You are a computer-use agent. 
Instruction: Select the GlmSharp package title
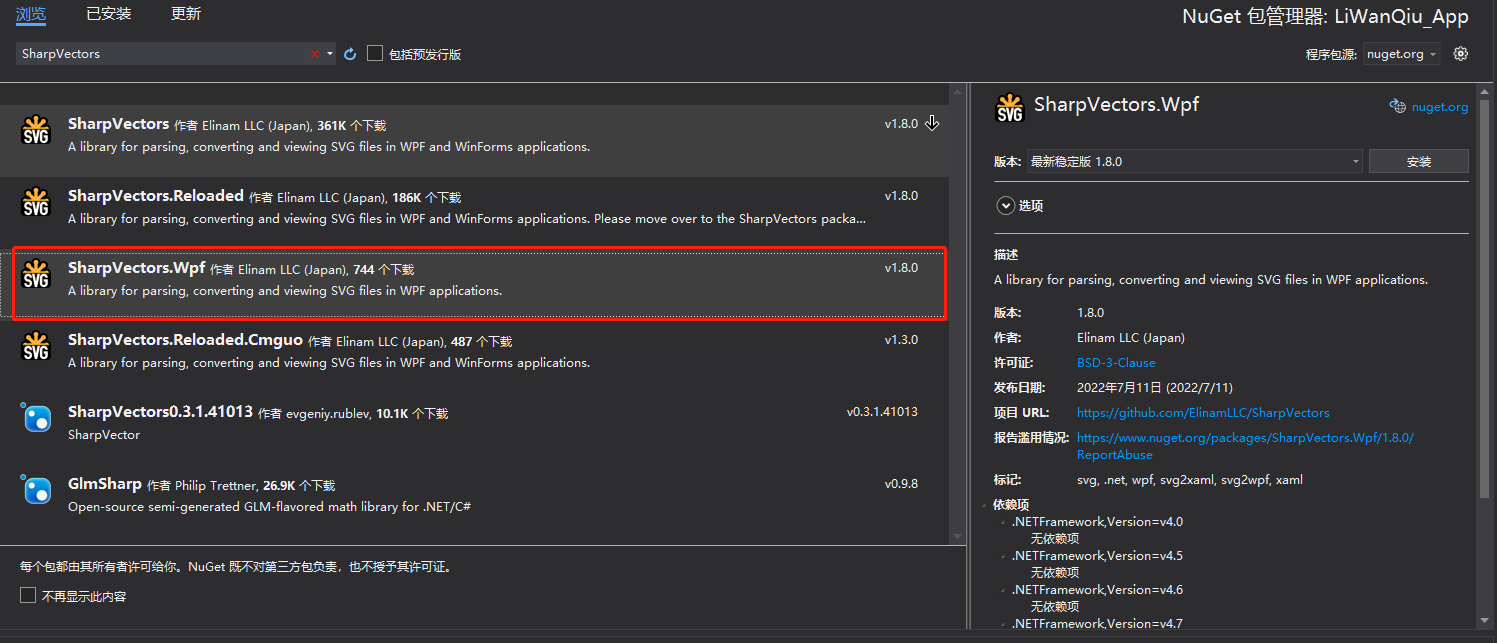tap(105, 484)
